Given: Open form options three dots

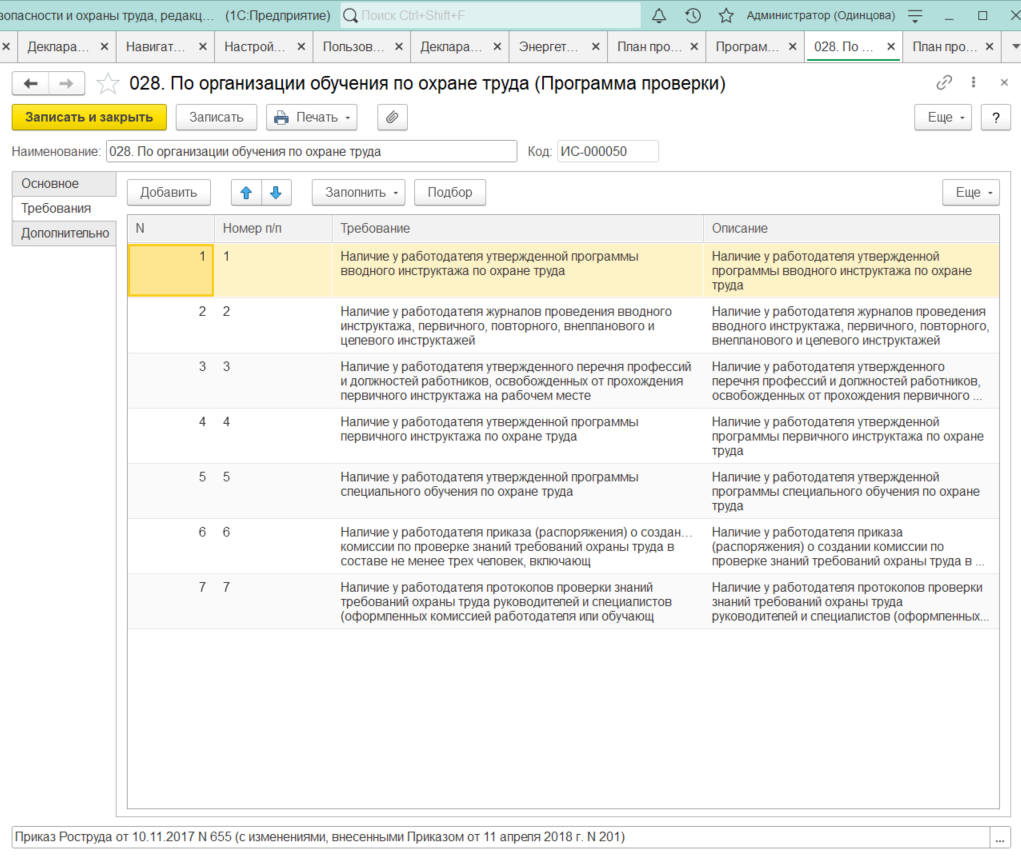Looking at the screenshot, I should pyautogui.click(x=973, y=83).
